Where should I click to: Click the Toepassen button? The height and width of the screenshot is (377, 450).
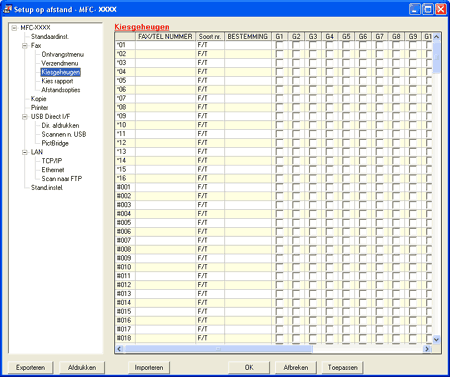tap(343, 368)
